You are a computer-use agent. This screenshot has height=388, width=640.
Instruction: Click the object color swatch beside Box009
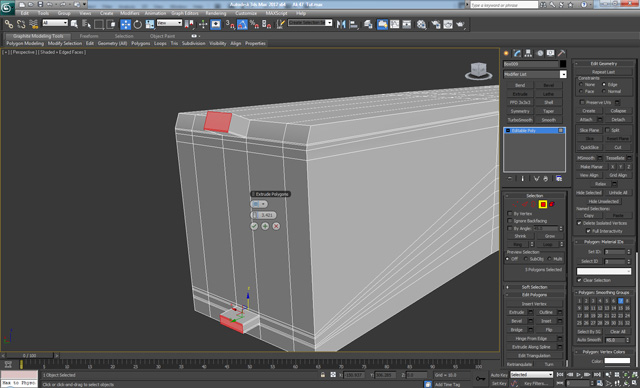563,64
